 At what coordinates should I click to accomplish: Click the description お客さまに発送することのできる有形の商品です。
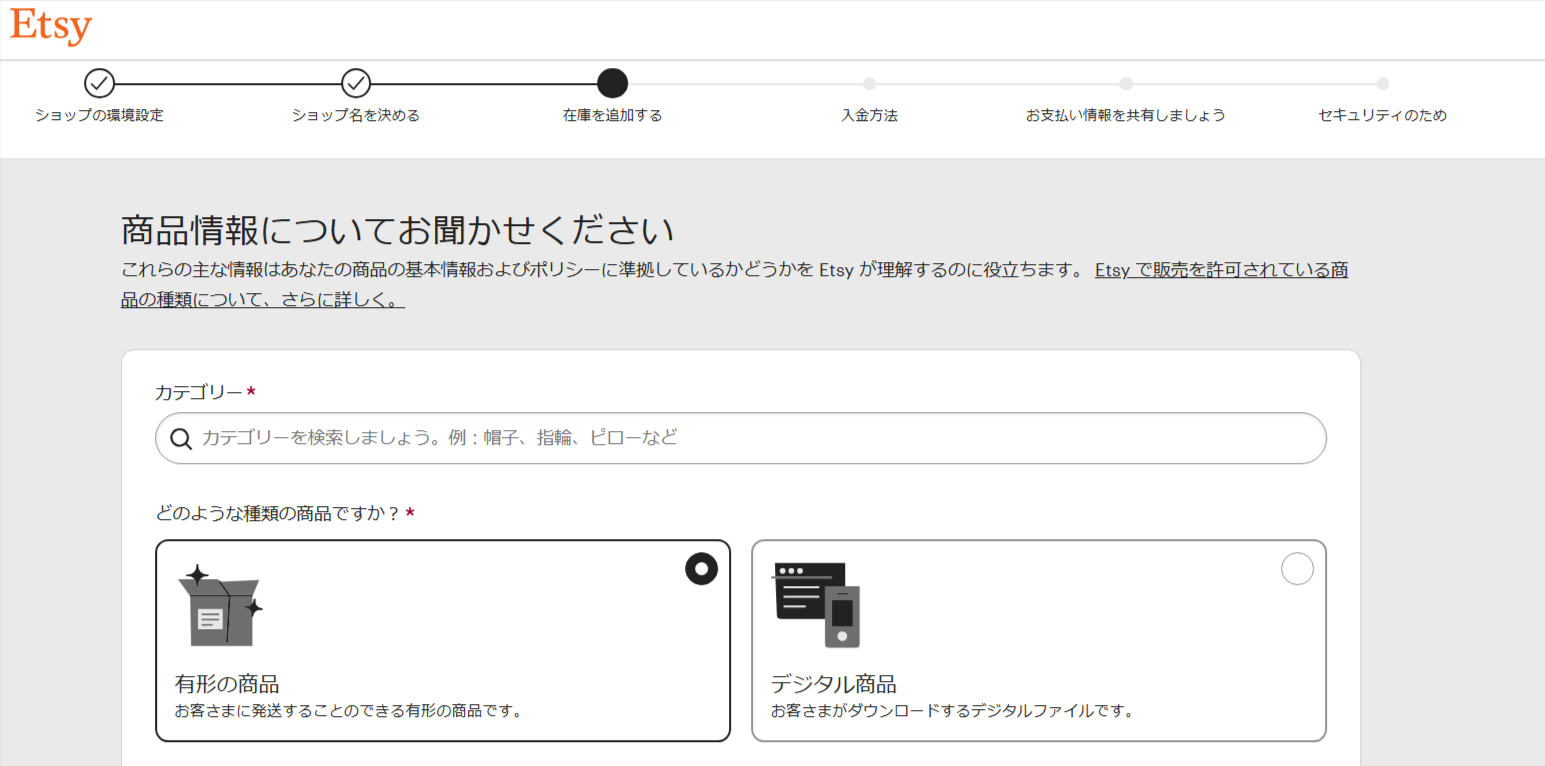[x=349, y=712]
